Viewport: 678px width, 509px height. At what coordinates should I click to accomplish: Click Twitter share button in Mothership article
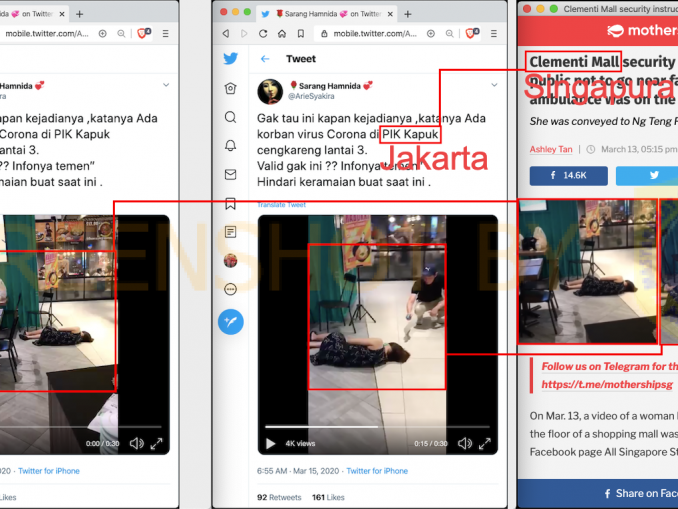click(647, 176)
